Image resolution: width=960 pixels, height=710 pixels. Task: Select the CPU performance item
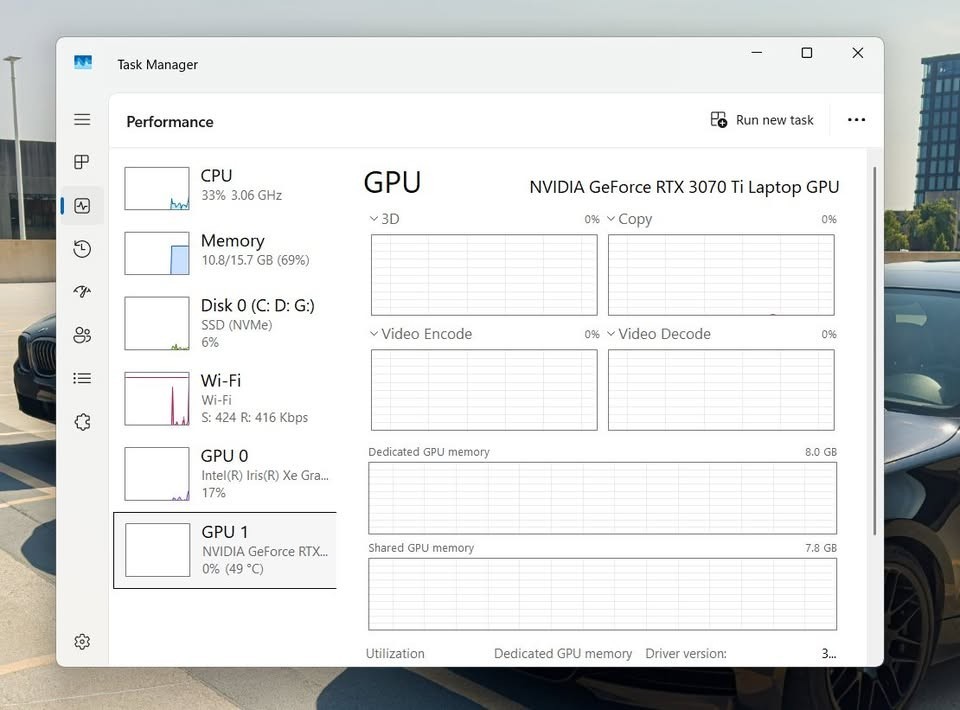pyautogui.click(x=225, y=188)
